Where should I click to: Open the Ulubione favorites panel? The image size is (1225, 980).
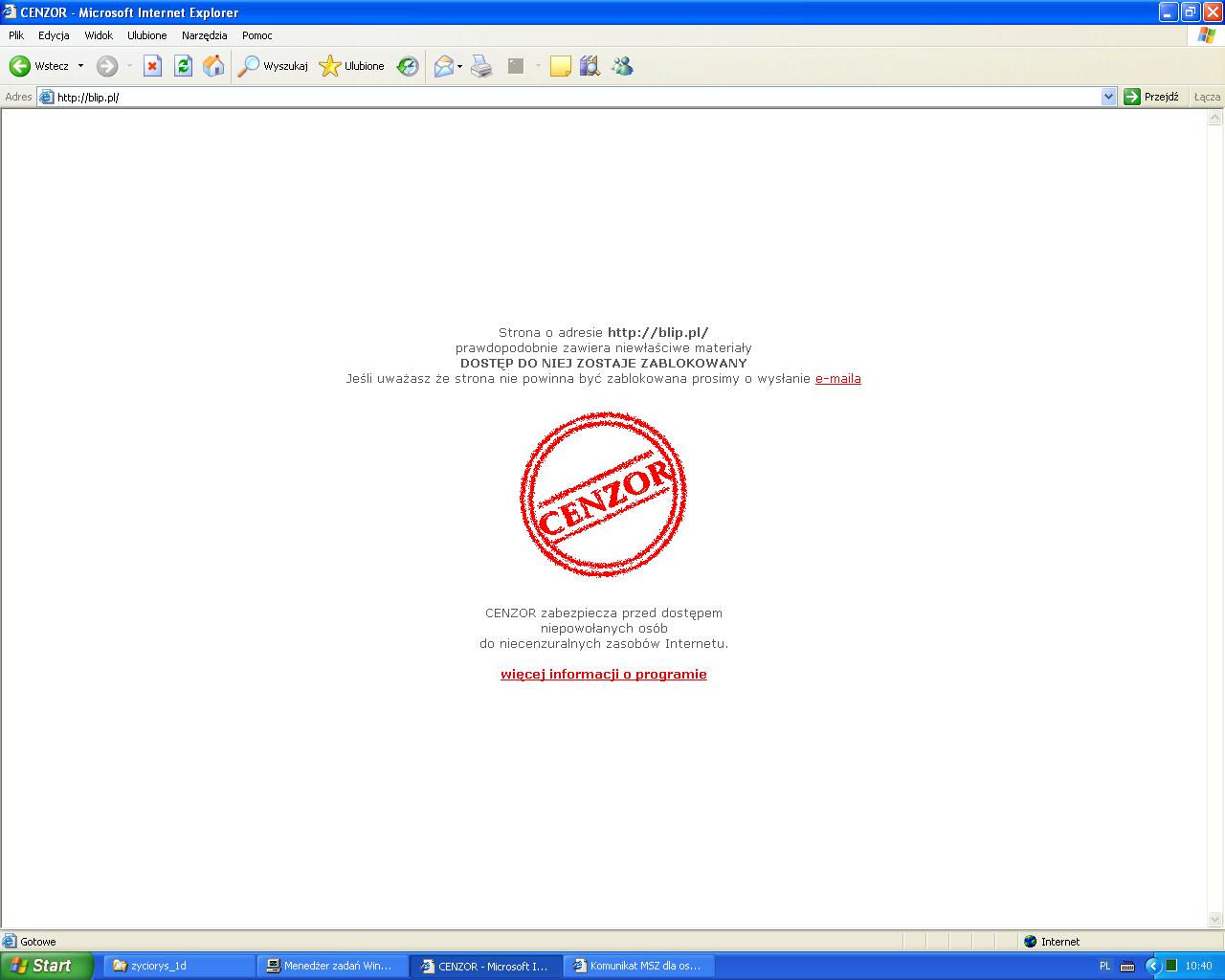coord(352,66)
